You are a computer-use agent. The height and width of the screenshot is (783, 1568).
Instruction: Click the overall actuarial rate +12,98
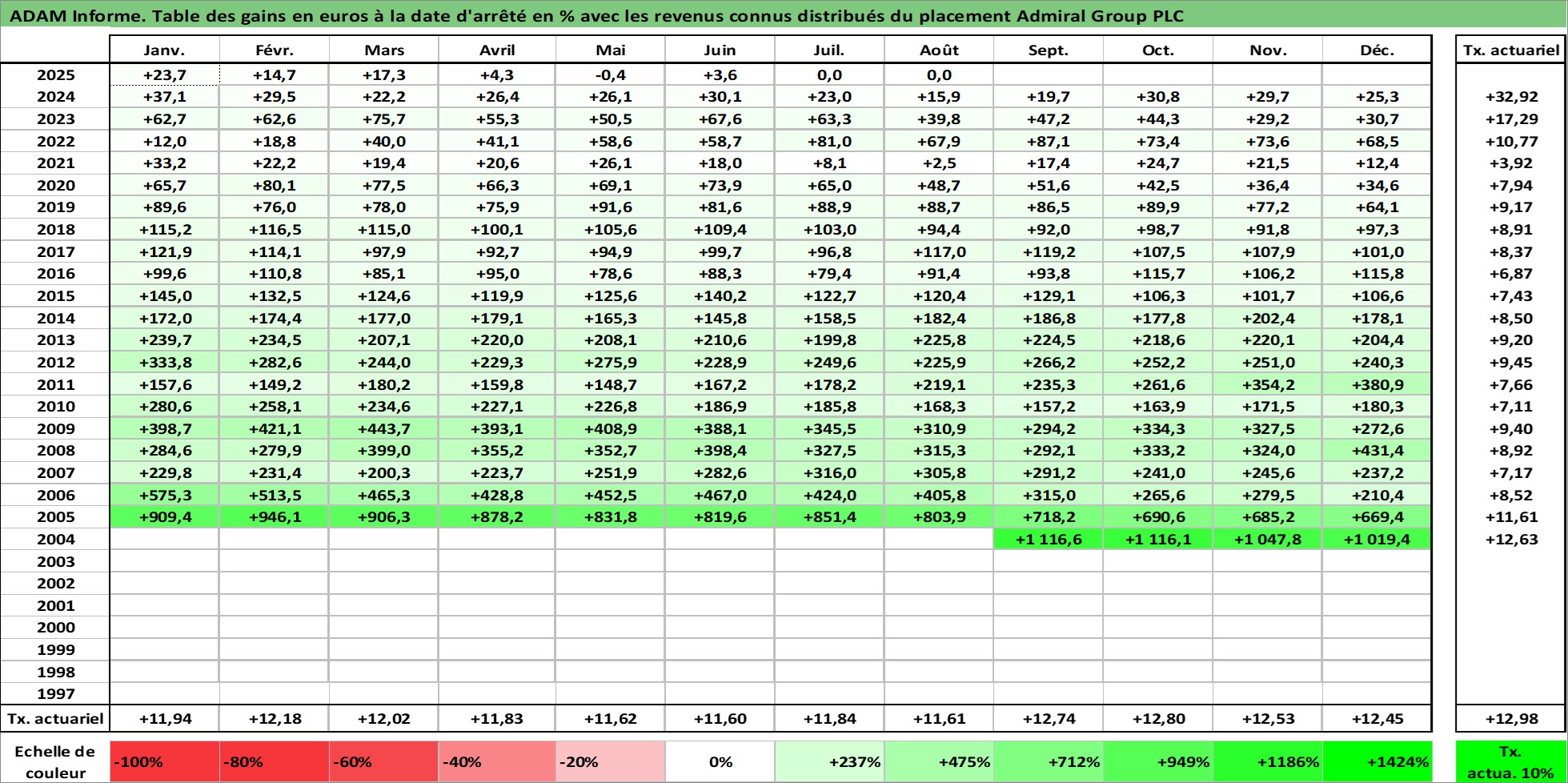click(x=1510, y=719)
